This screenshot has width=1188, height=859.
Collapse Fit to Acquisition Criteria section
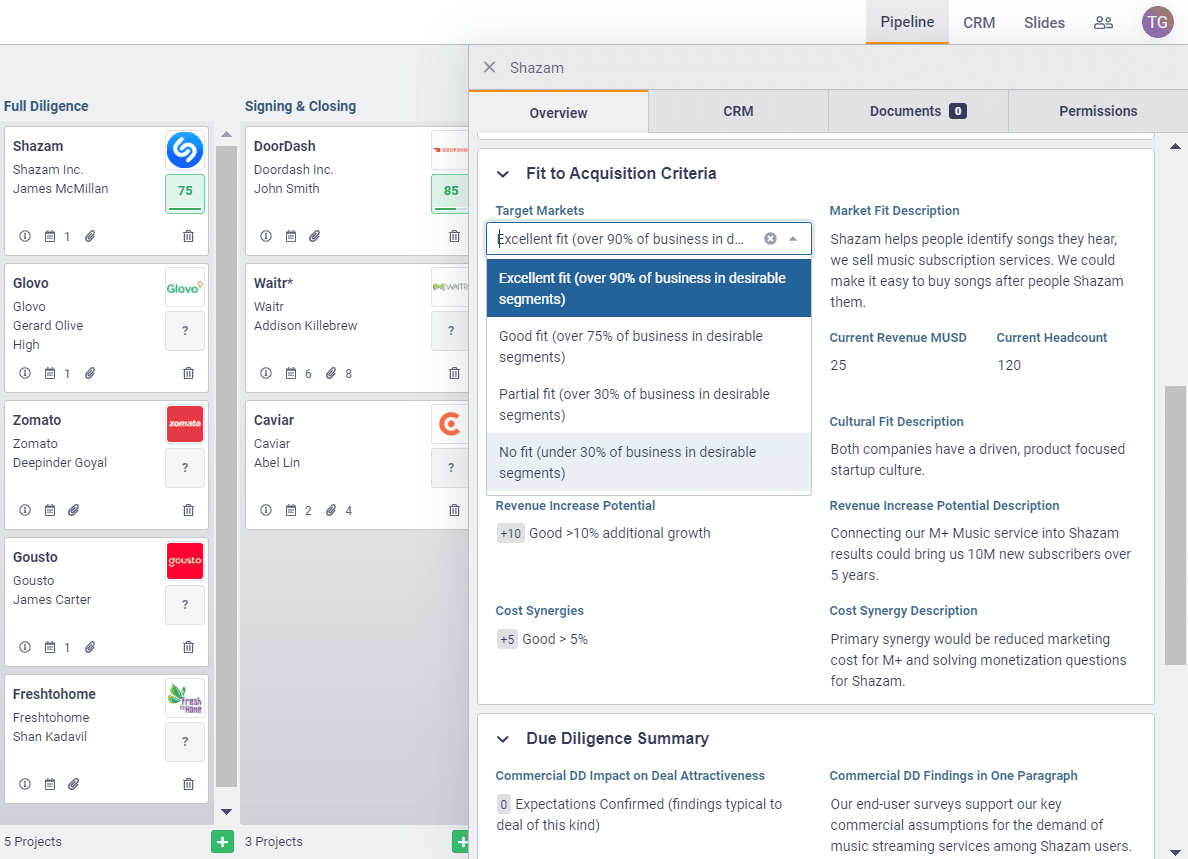pos(502,174)
